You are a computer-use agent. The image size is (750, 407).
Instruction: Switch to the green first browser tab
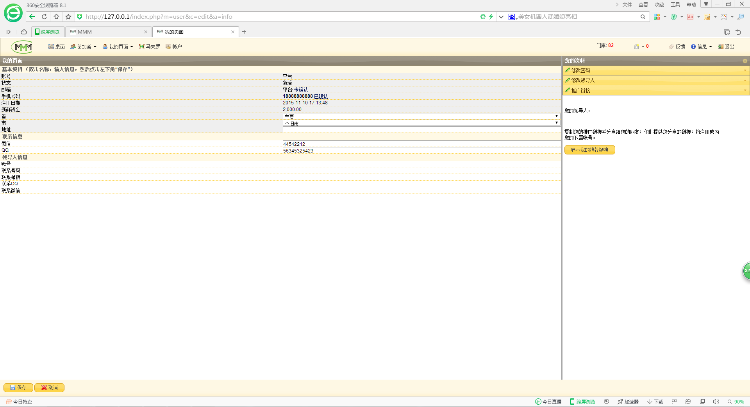pyautogui.click(x=48, y=32)
